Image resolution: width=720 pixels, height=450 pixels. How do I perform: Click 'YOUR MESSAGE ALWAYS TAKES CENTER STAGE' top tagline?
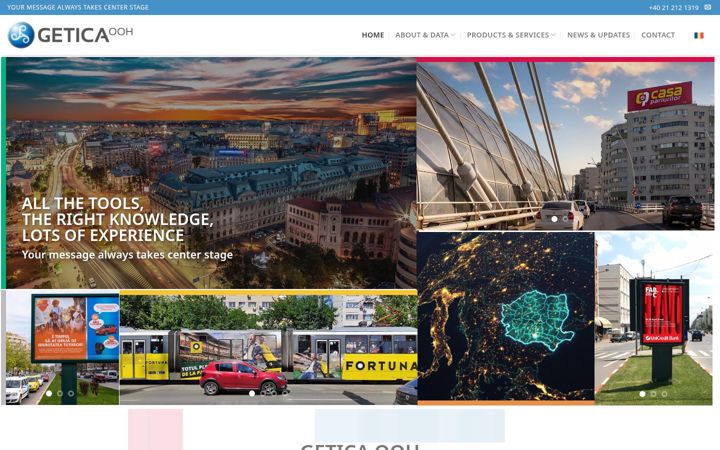click(x=78, y=7)
